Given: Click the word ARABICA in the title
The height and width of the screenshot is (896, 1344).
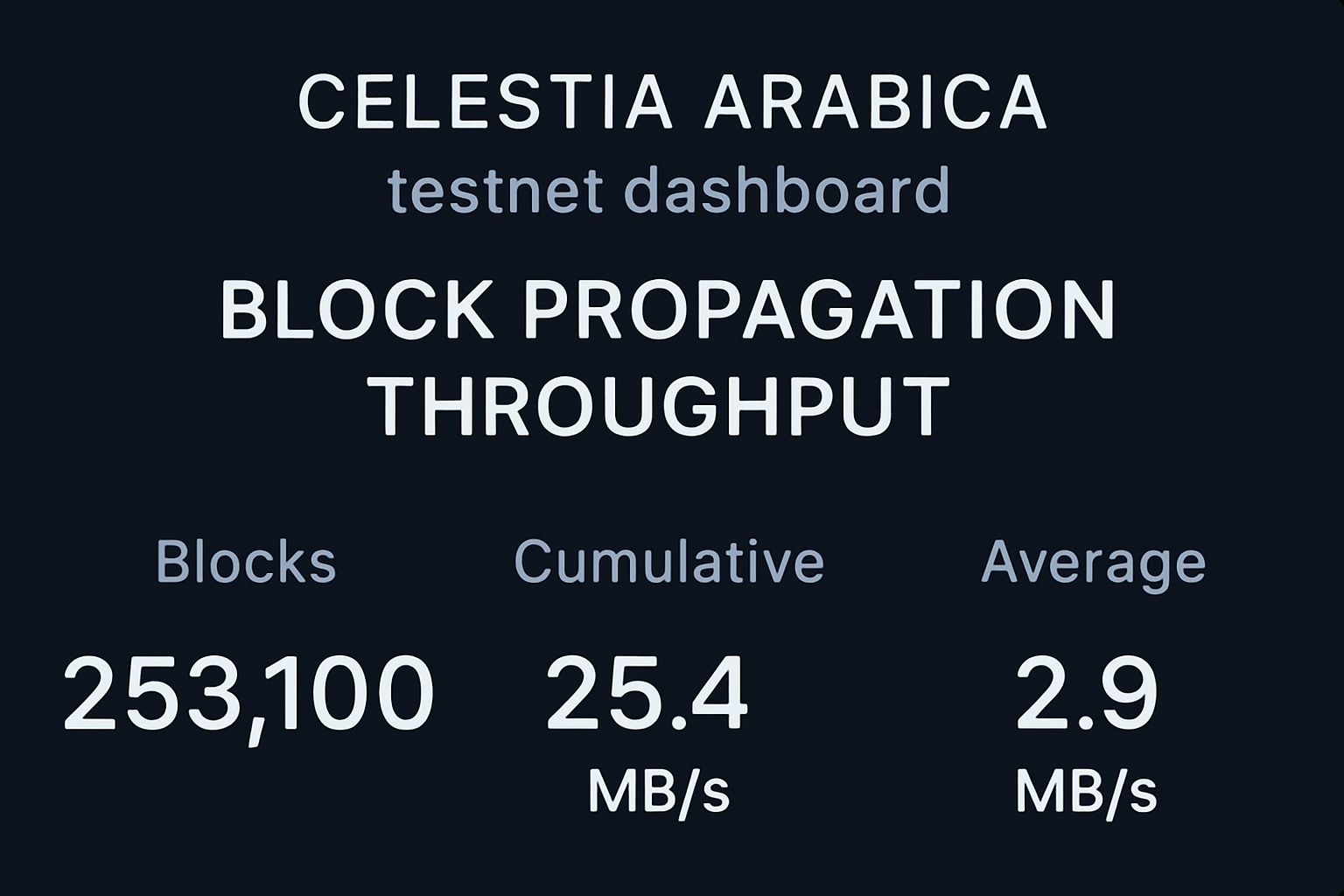Looking at the screenshot, I should [x=874, y=101].
